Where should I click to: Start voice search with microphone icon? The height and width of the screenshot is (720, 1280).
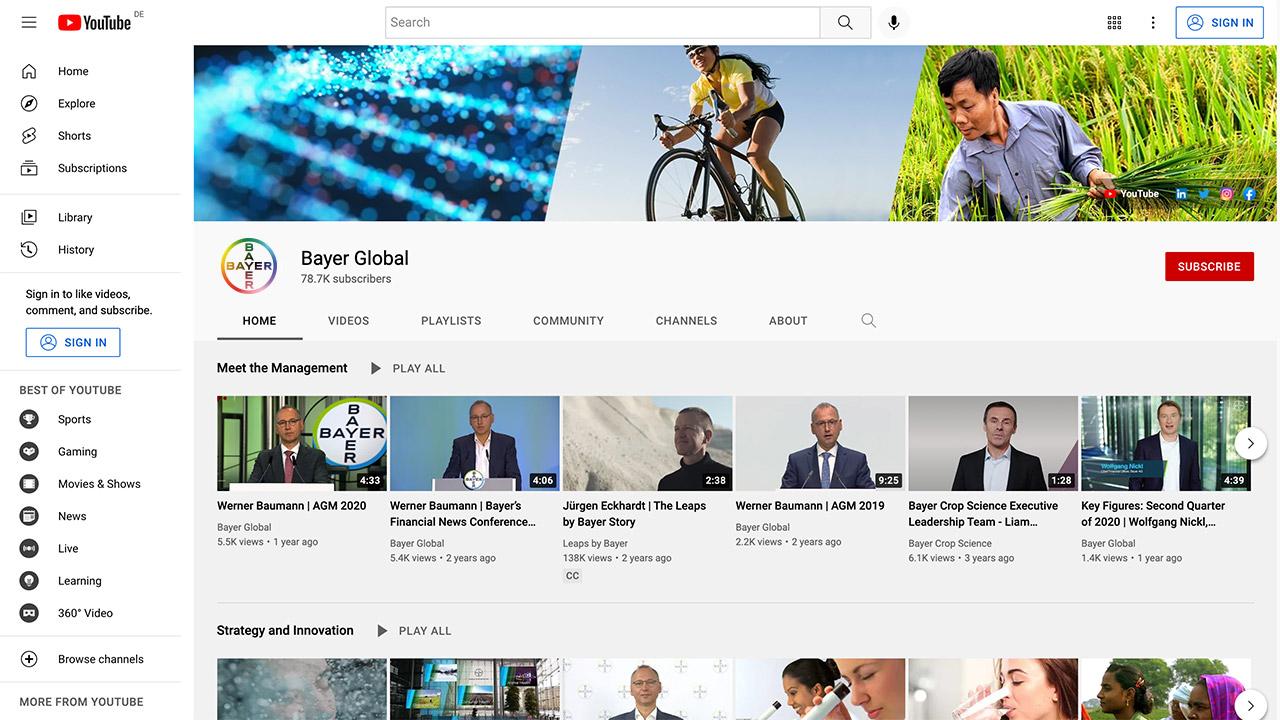coord(894,22)
